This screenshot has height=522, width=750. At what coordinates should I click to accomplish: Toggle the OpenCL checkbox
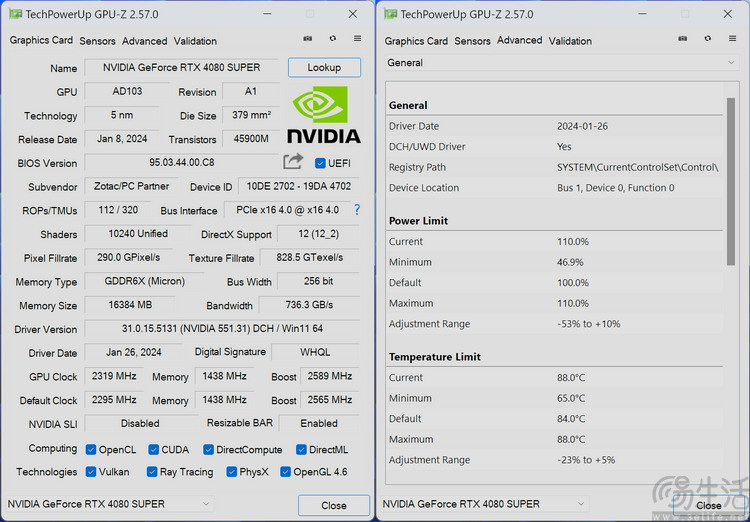[91, 450]
